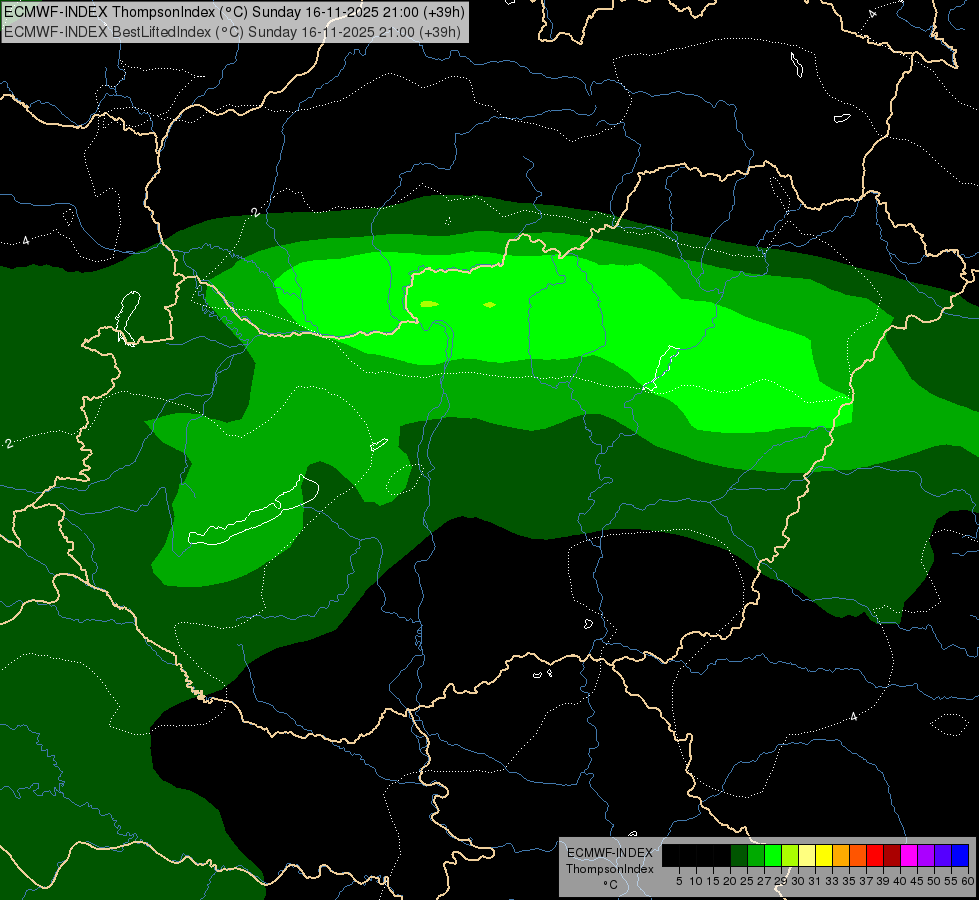The width and height of the screenshot is (979, 900).
Task: Click the legend tick label '55'
Action: 952,881
